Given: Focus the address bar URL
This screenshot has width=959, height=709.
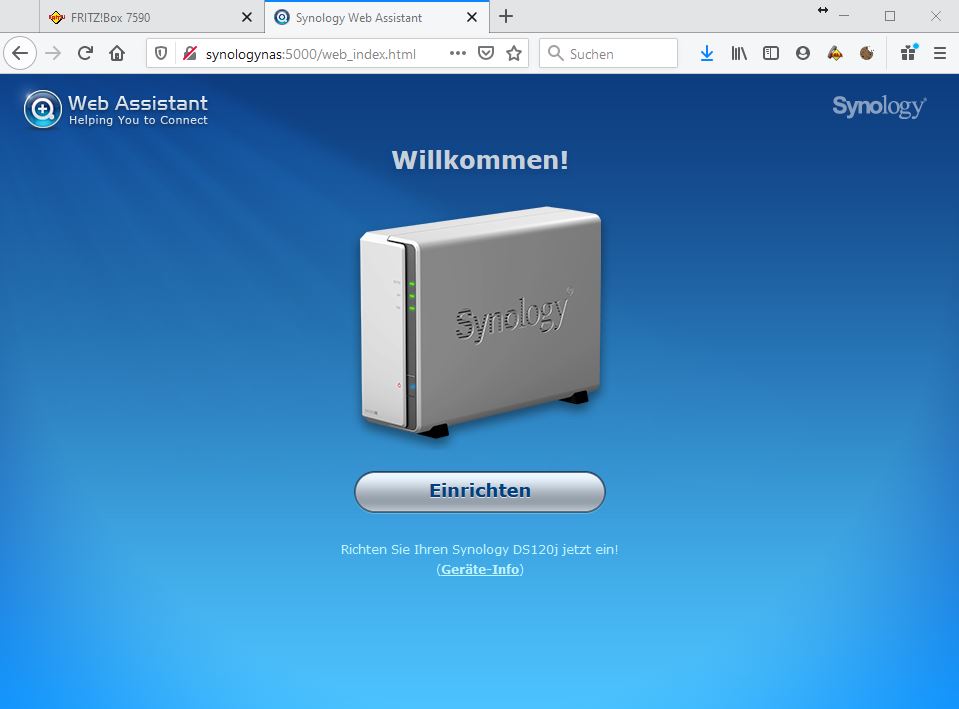Looking at the screenshot, I should (x=311, y=54).
